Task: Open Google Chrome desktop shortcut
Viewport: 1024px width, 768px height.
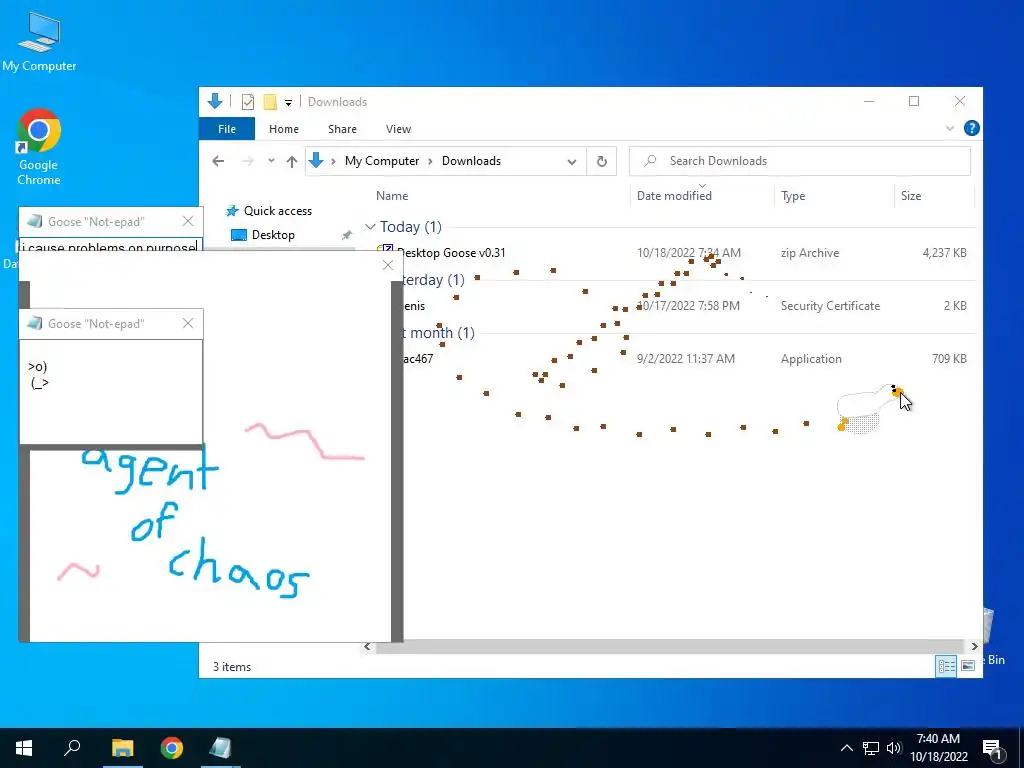Action: tap(39, 147)
